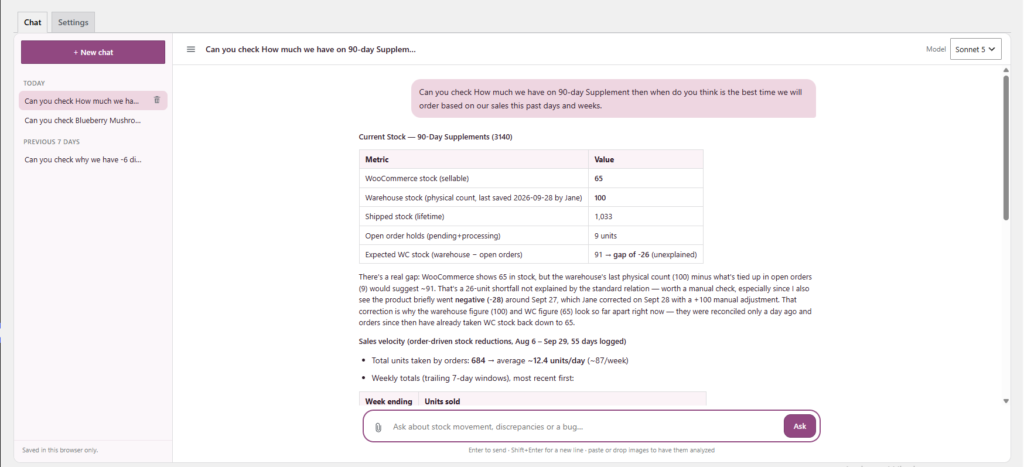Image resolution: width=1024 pixels, height=467 pixels.
Task: Click the Week ending column header
Action: pos(389,400)
